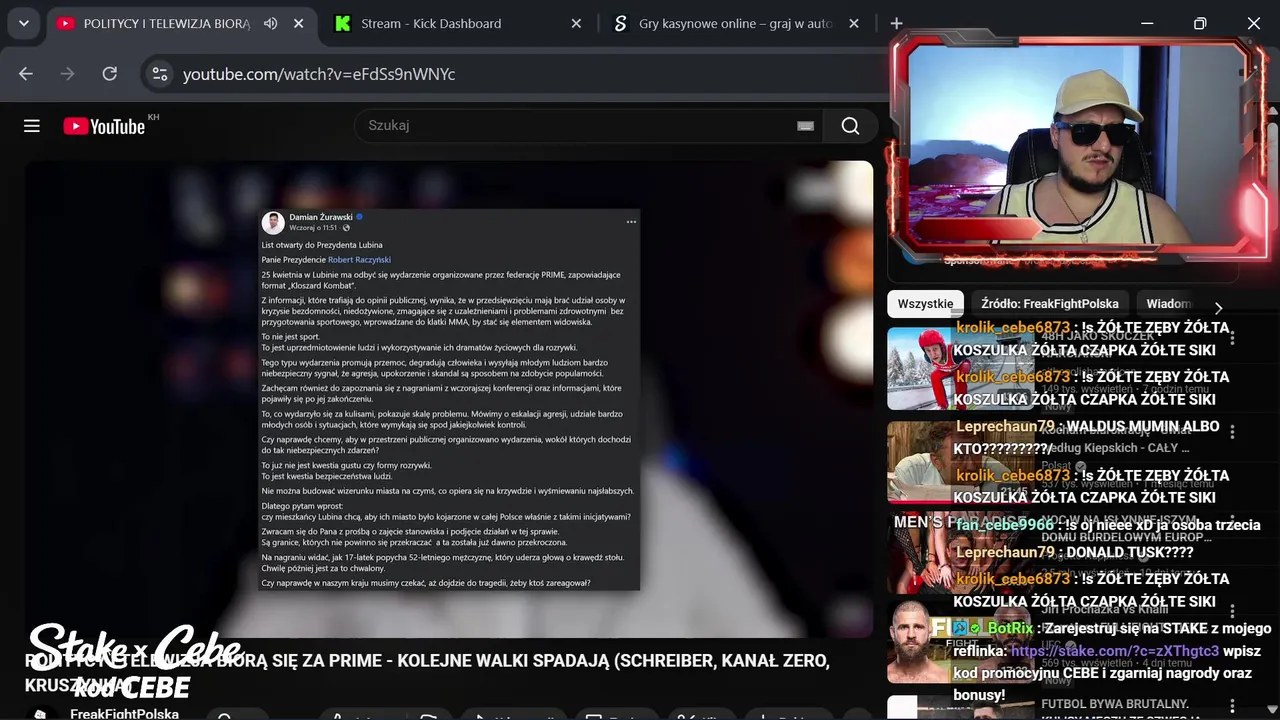Open Damian Żurawski's profile name
The height and width of the screenshot is (720, 1280).
tap(320, 217)
